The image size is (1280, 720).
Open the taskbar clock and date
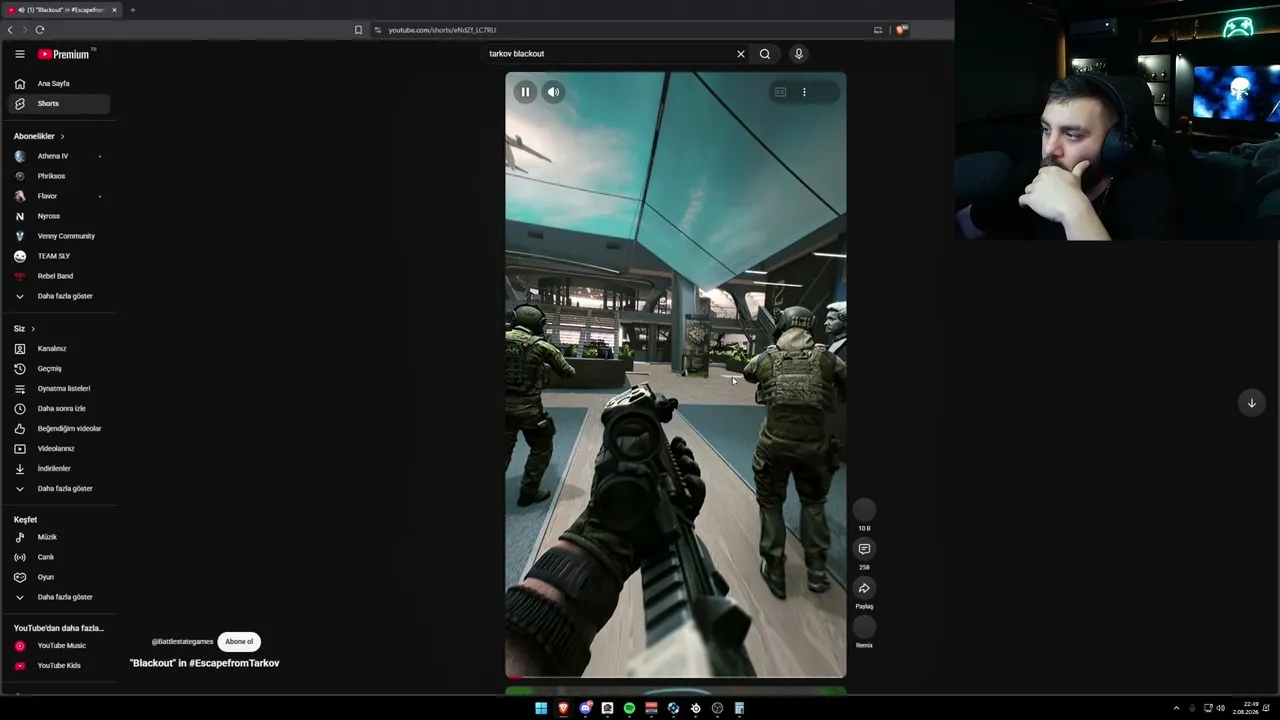(x=1246, y=708)
